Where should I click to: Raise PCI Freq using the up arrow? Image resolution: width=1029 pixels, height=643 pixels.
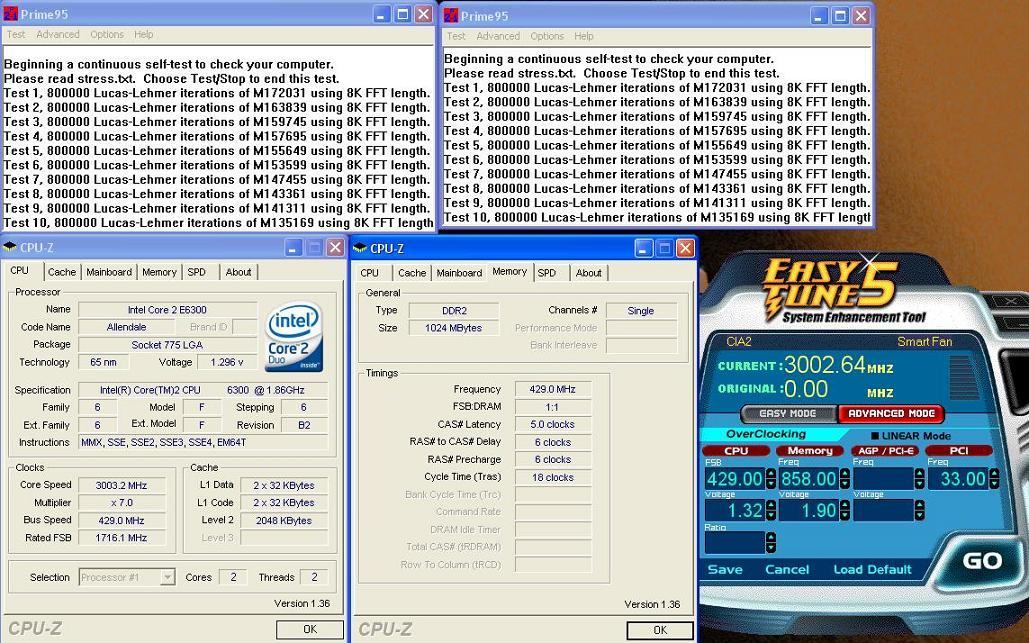[x=994, y=473]
